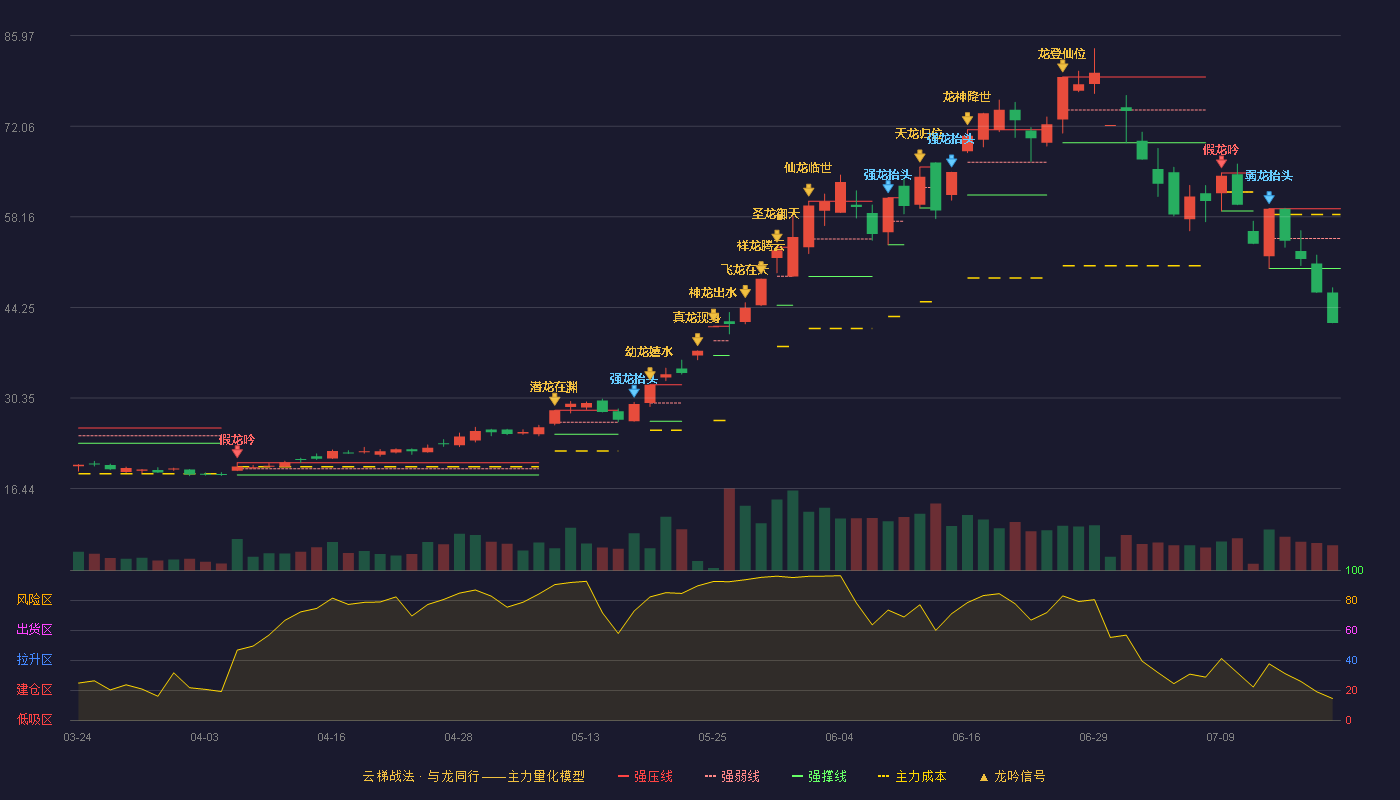Click the yellow arrow under 潜龙在渊 signal

click(555, 399)
